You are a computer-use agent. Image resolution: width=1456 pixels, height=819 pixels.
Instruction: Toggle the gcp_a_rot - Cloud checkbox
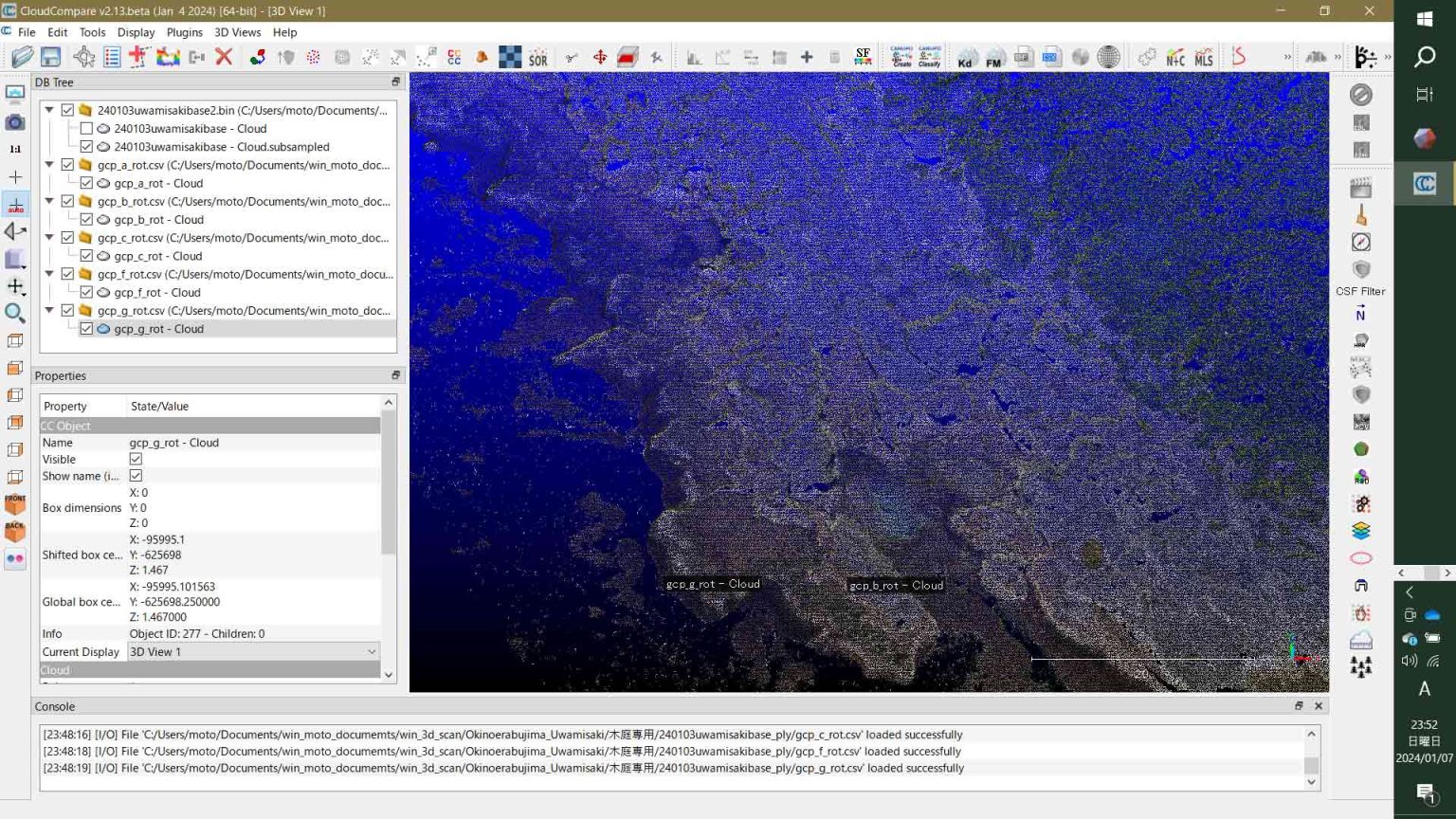pyautogui.click(x=86, y=183)
